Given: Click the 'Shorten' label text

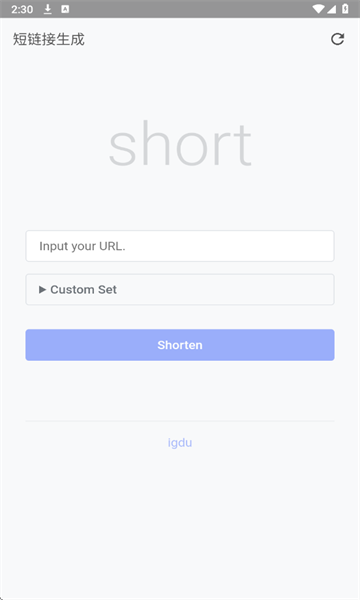Looking at the screenshot, I should tap(180, 345).
